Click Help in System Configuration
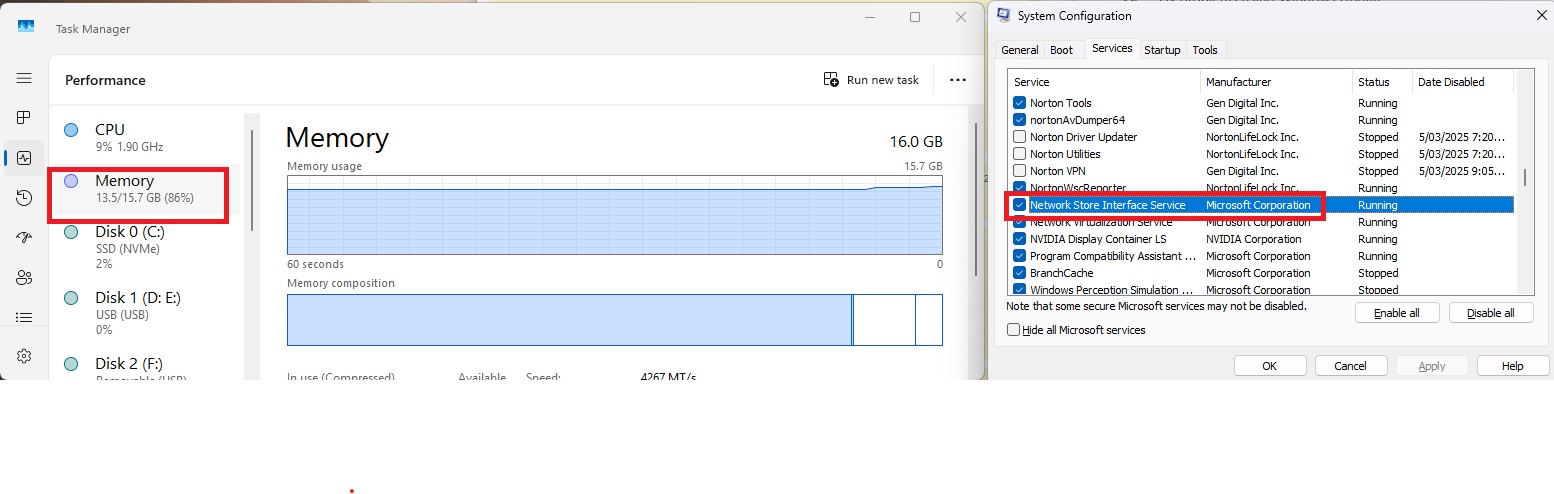The image size is (1554, 494). [1512, 366]
